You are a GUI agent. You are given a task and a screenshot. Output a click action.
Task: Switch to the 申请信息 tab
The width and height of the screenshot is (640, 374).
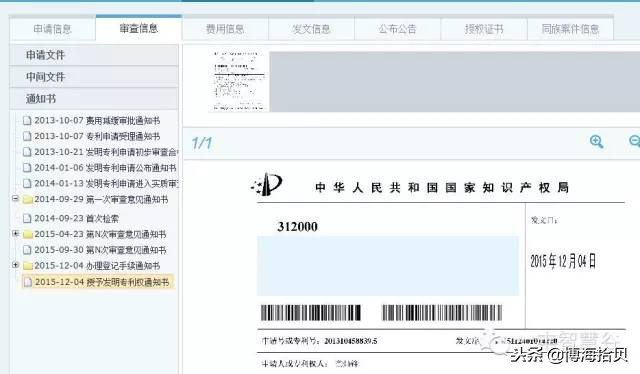52,29
